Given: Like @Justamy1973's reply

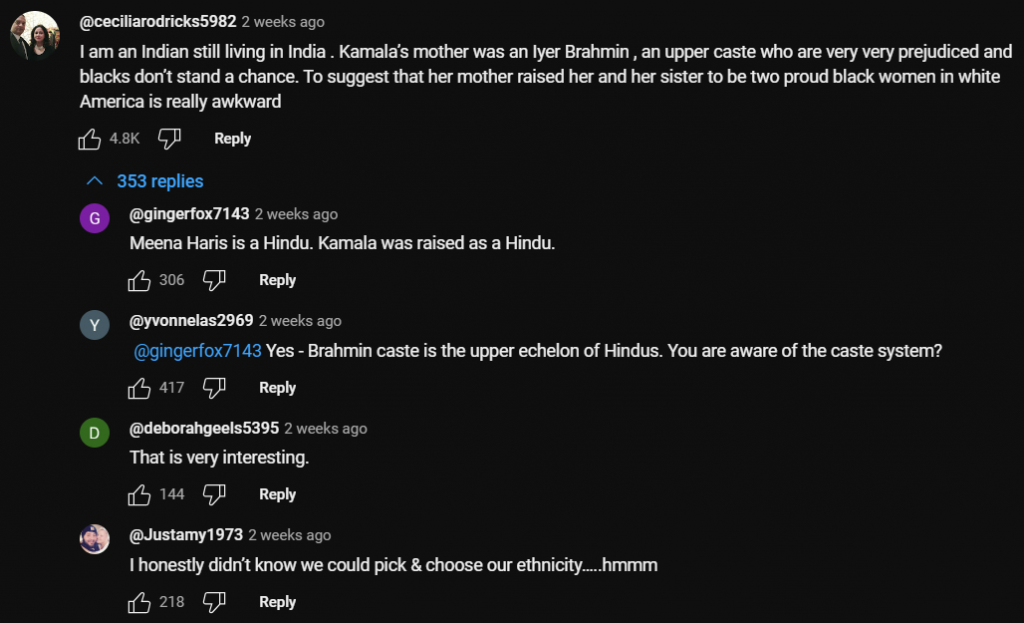Looking at the screenshot, I should point(139,602).
